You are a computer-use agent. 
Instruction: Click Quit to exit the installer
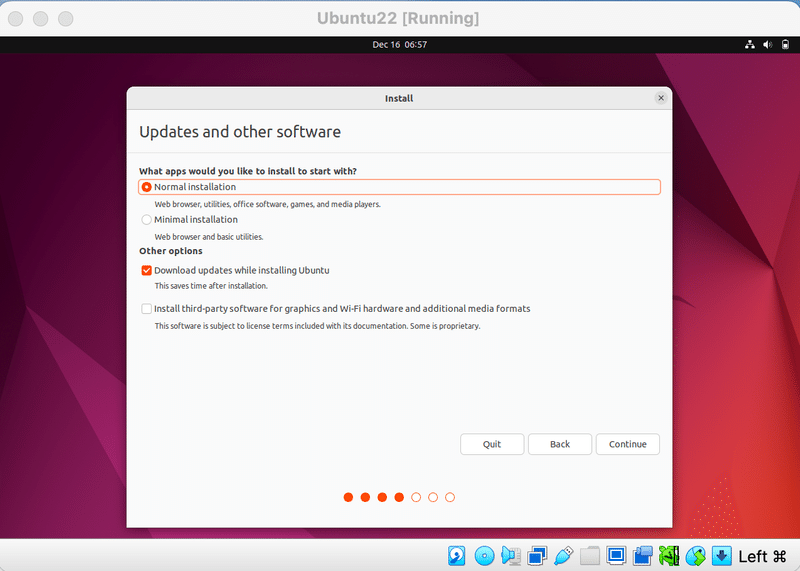[x=492, y=444]
